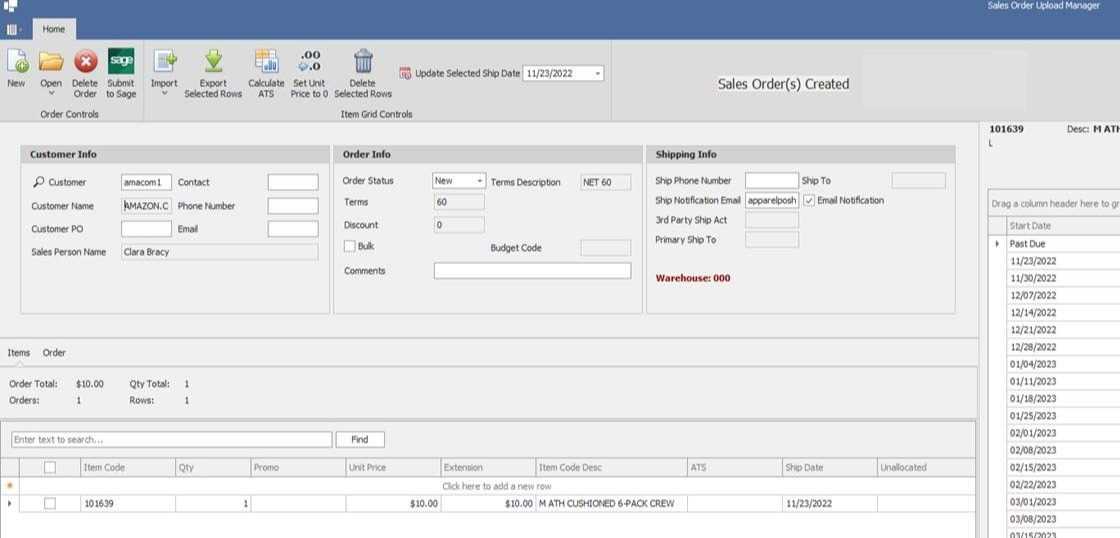Click the Start Date column header
The height and width of the screenshot is (538, 1120).
coord(1063,226)
